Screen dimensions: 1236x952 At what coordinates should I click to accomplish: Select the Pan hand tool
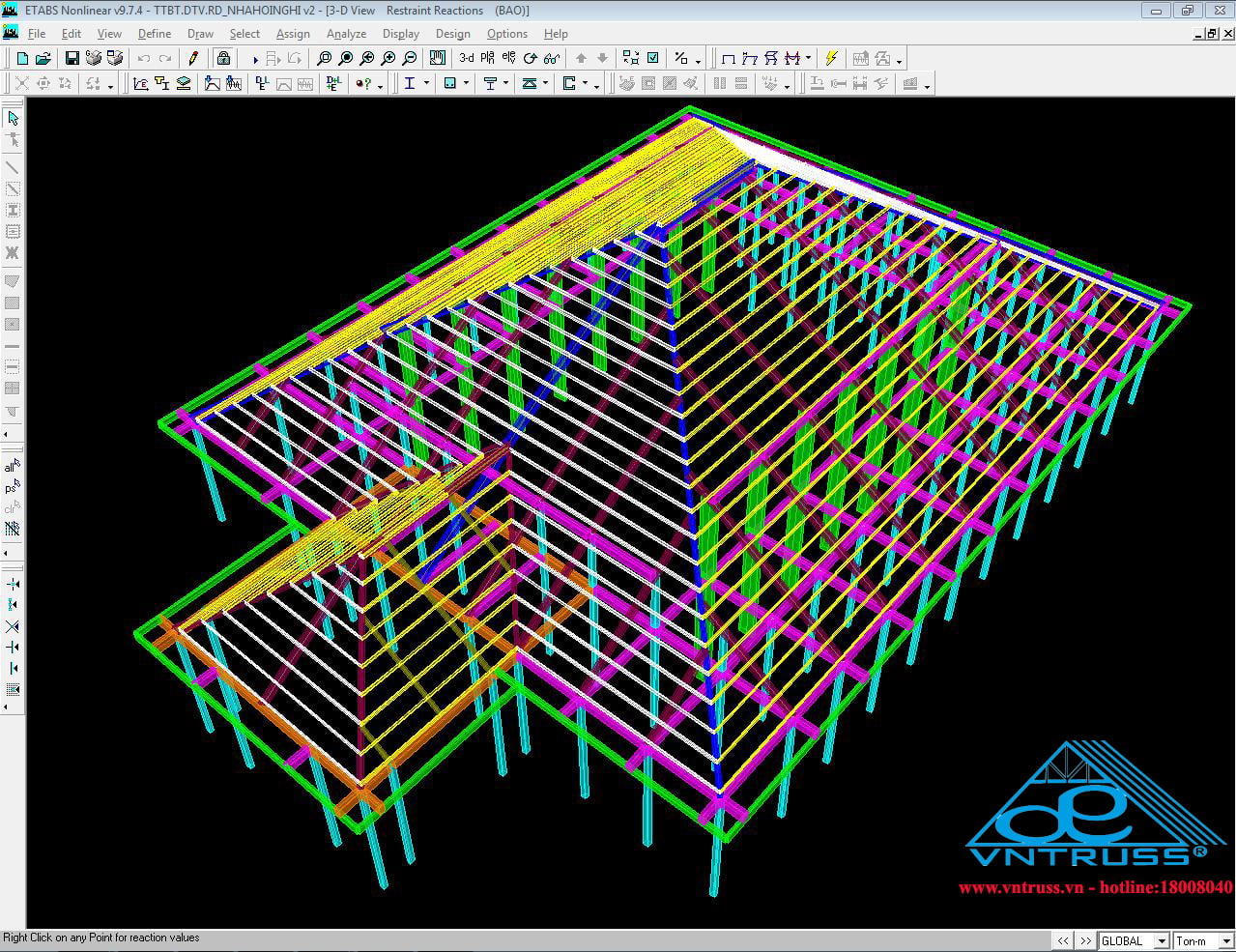pyautogui.click(x=438, y=58)
